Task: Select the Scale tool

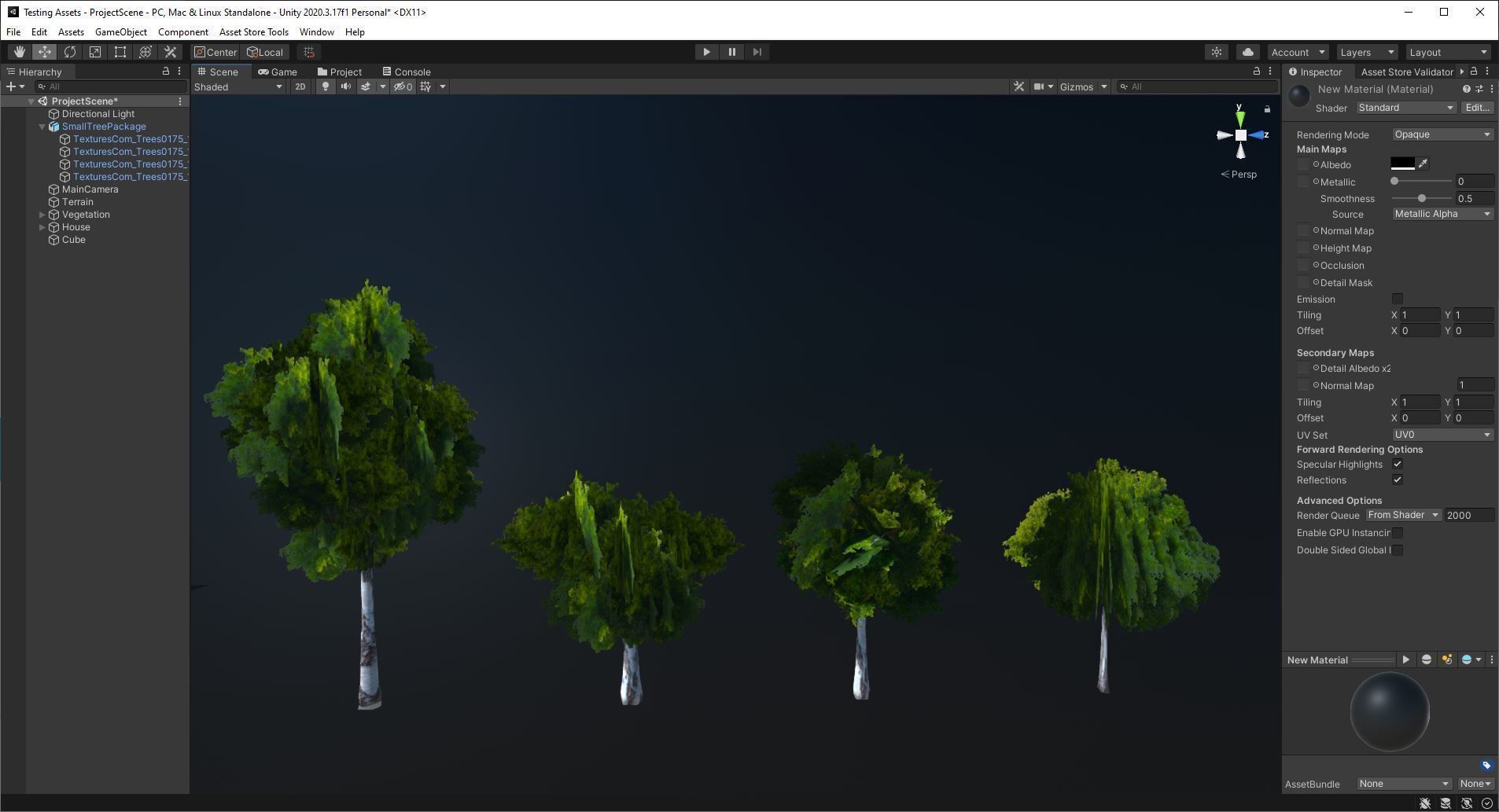Action: click(95, 52)
